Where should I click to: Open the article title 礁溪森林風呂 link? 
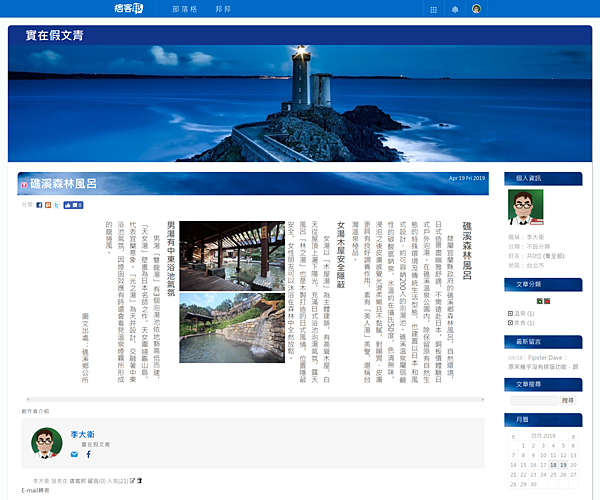click(x=63, y=184)
